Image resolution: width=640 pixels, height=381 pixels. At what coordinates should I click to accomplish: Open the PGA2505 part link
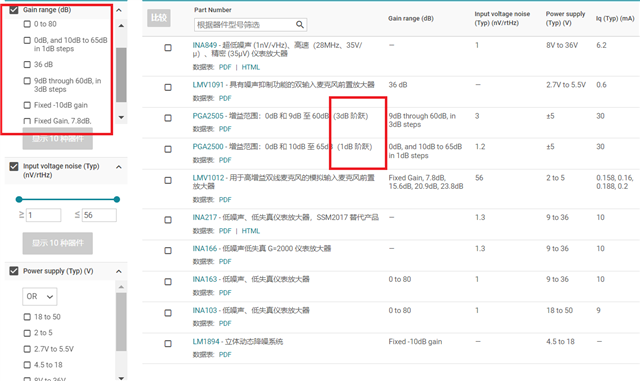[x=208, y=116]
